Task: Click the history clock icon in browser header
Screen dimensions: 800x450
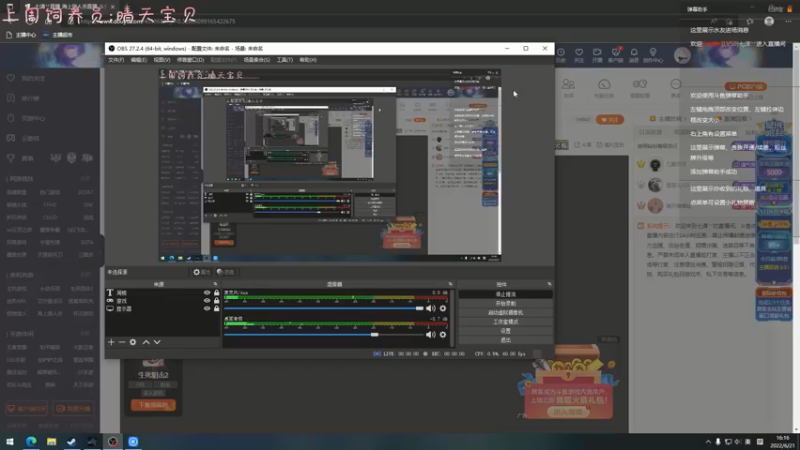Action: click(x=561, y=55)
